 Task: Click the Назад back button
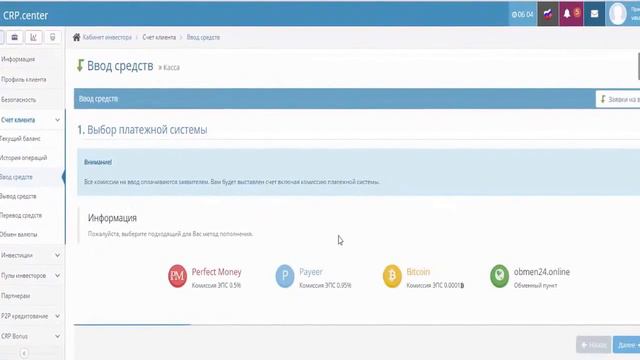[x=593, y=345]
